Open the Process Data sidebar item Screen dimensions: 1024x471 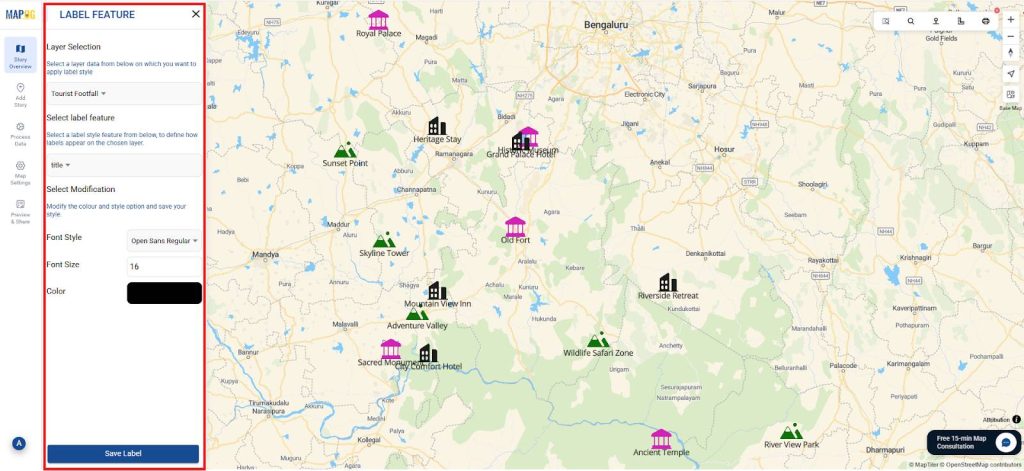click(x=20, y=133)
